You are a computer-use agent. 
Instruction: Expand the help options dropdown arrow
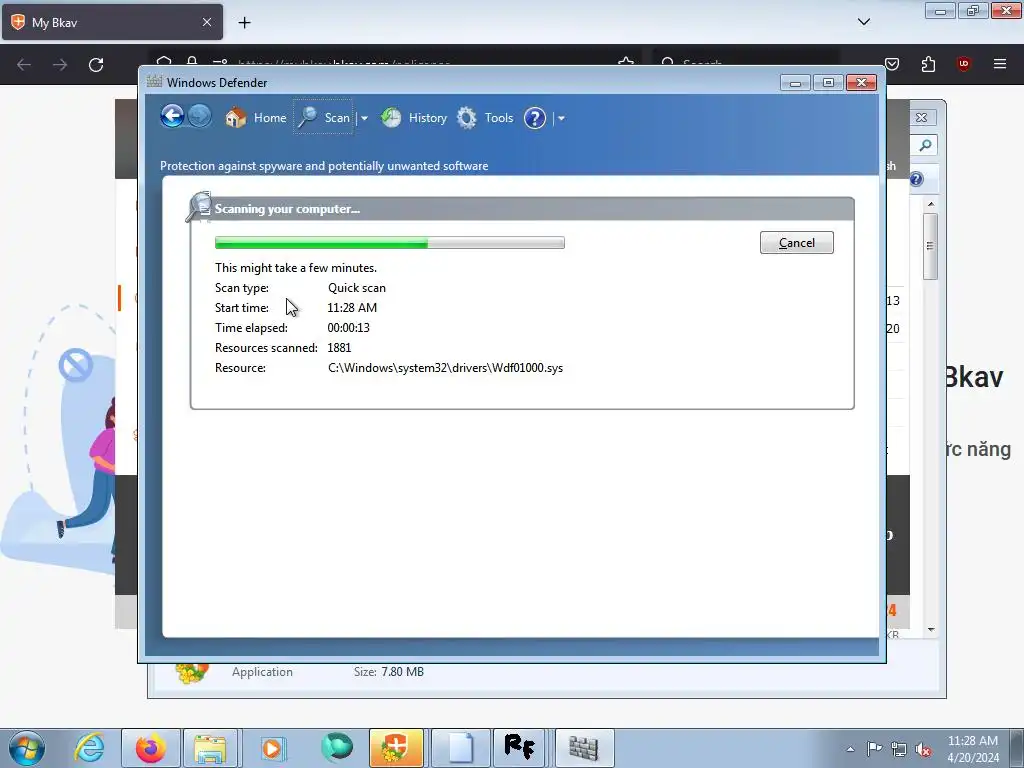[x=561, y=118]
